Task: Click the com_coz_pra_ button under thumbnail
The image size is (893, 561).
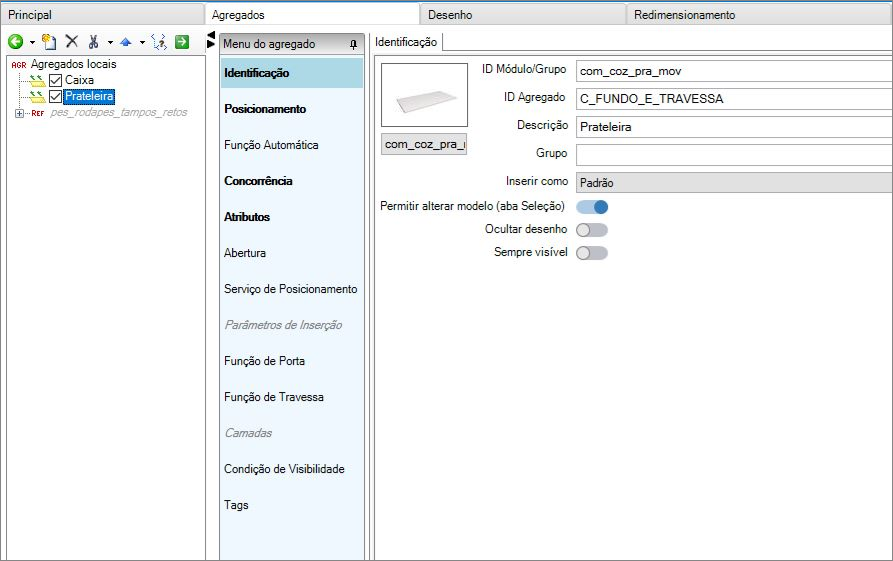Action: tap(424, 145)
